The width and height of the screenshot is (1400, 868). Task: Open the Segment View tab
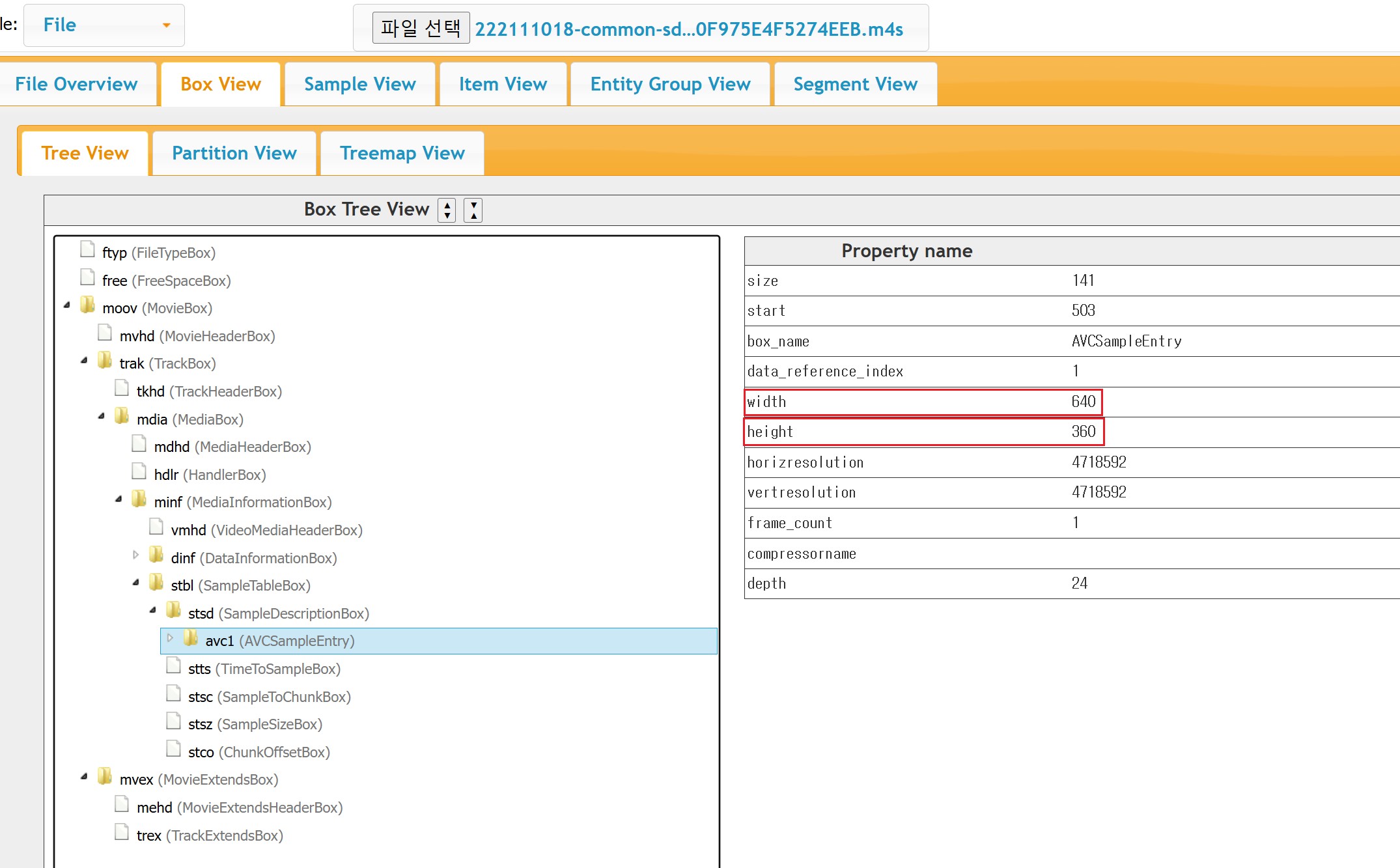[x=856, y=84]
